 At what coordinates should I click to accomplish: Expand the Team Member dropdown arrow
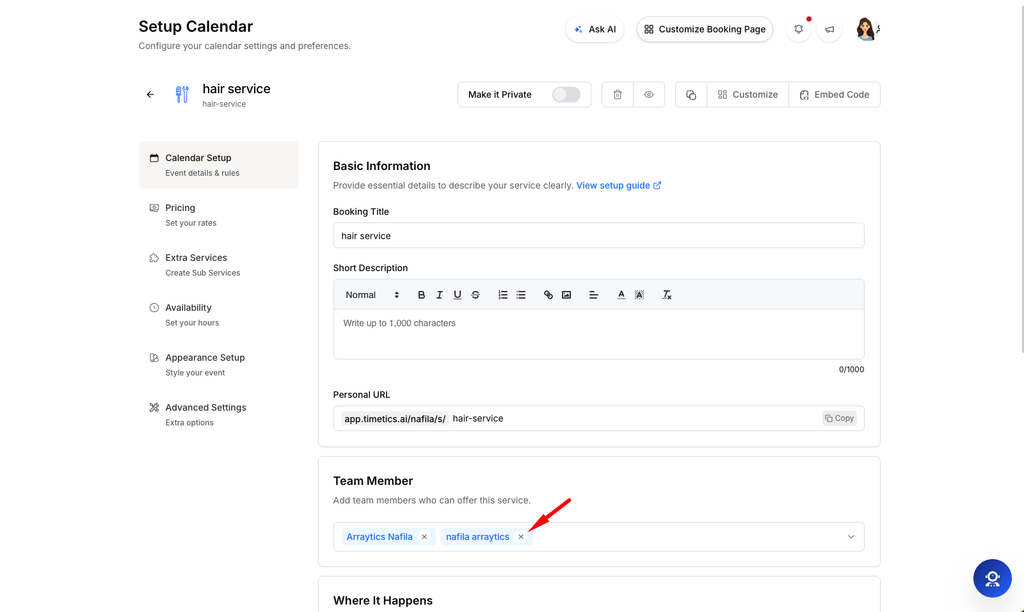[x=851, y=537]
